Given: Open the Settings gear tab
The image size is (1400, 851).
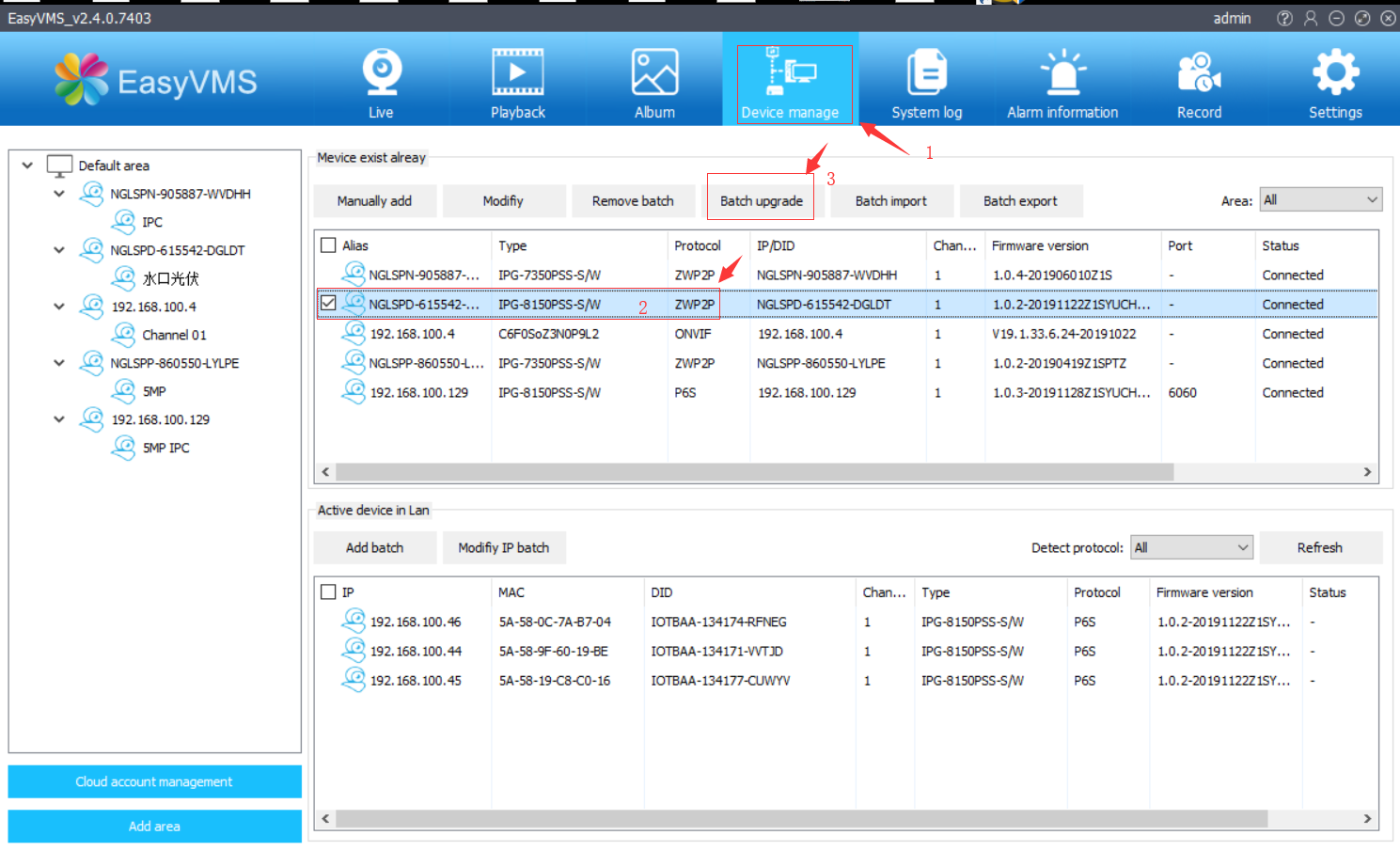Looking at the screenshot, I should point(1335,83).
